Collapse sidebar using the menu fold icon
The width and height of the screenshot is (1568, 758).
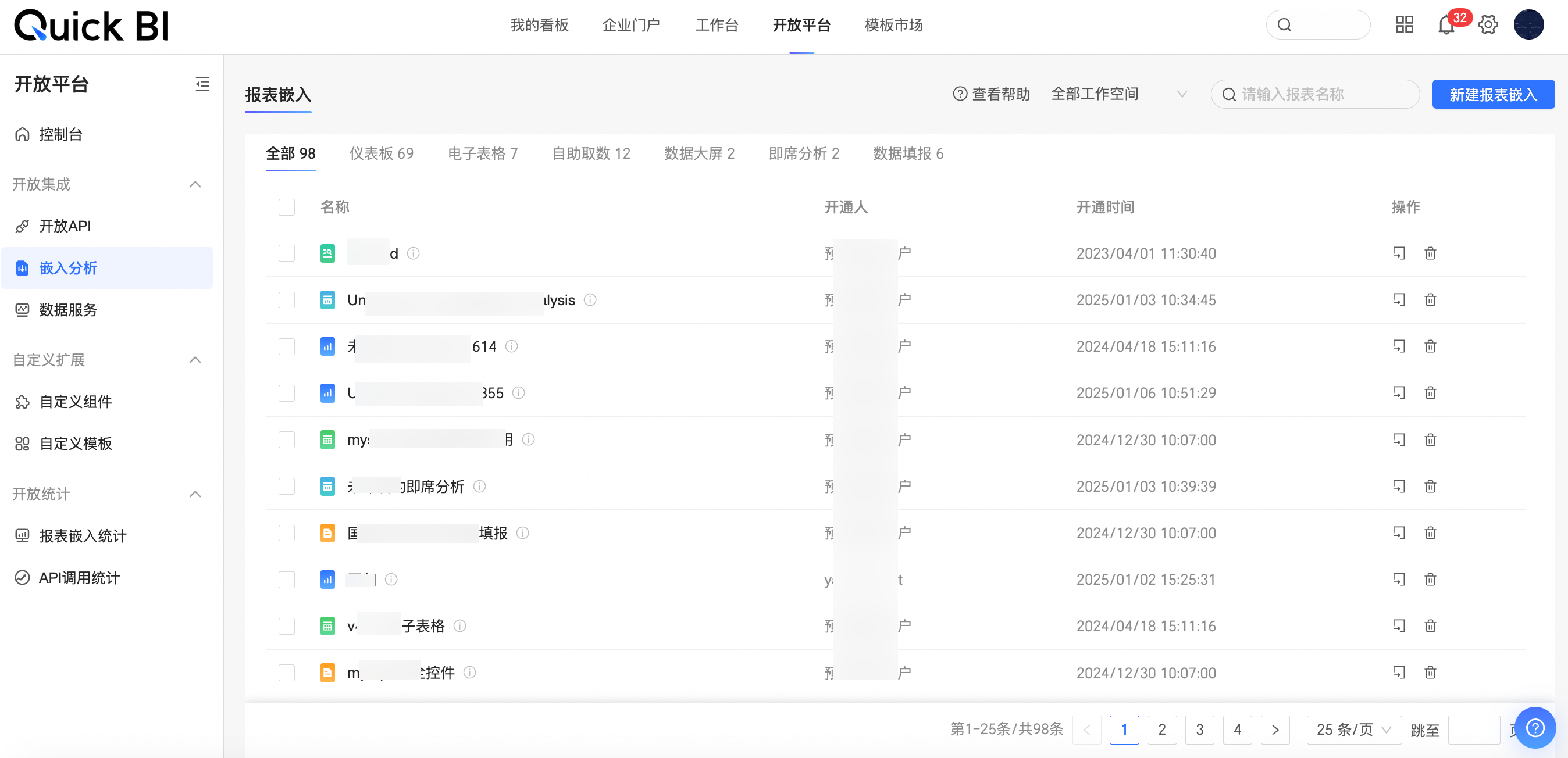pyautogui.click(x=202, y=84)
